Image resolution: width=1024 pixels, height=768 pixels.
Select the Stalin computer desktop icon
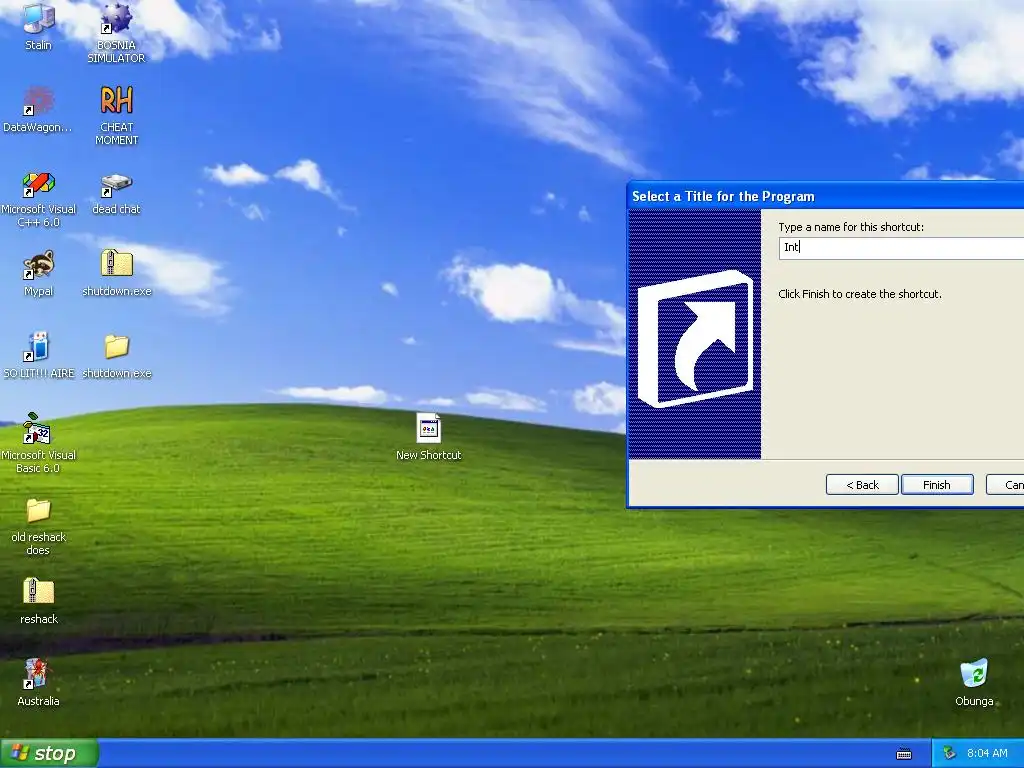(x=39, y=20)
